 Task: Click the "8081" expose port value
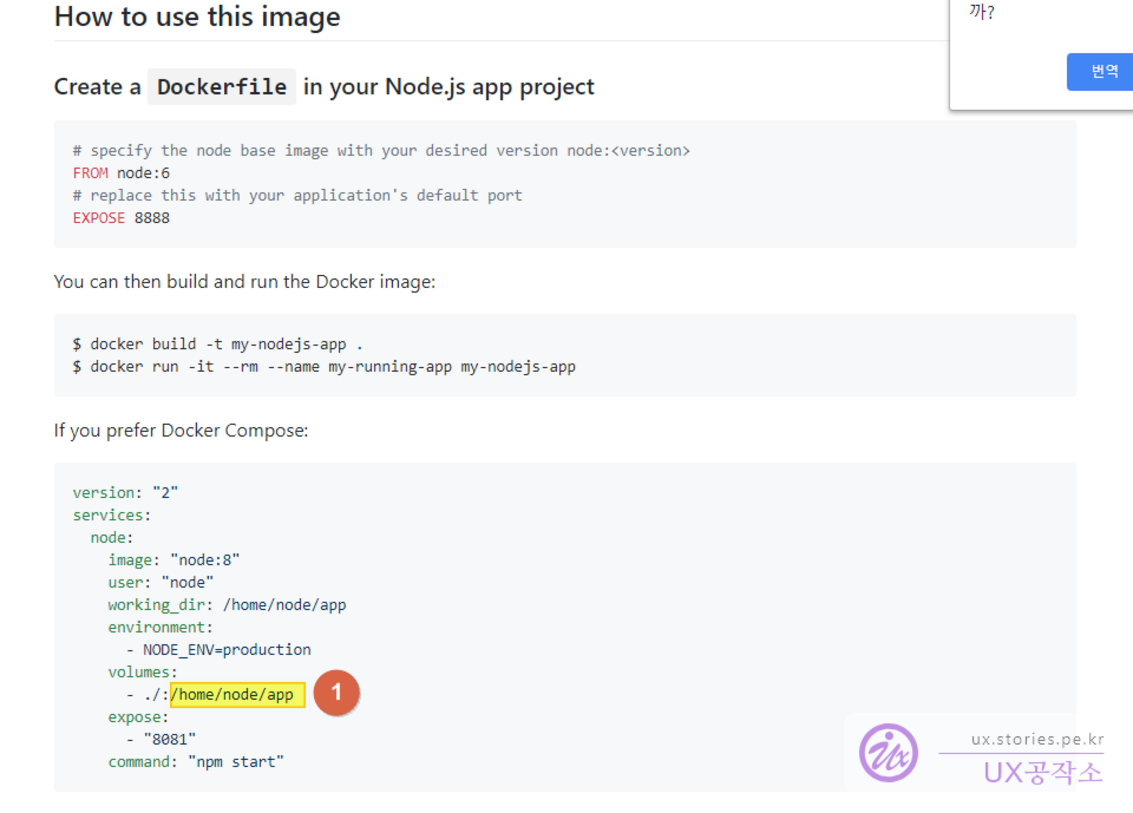[169, 739]
